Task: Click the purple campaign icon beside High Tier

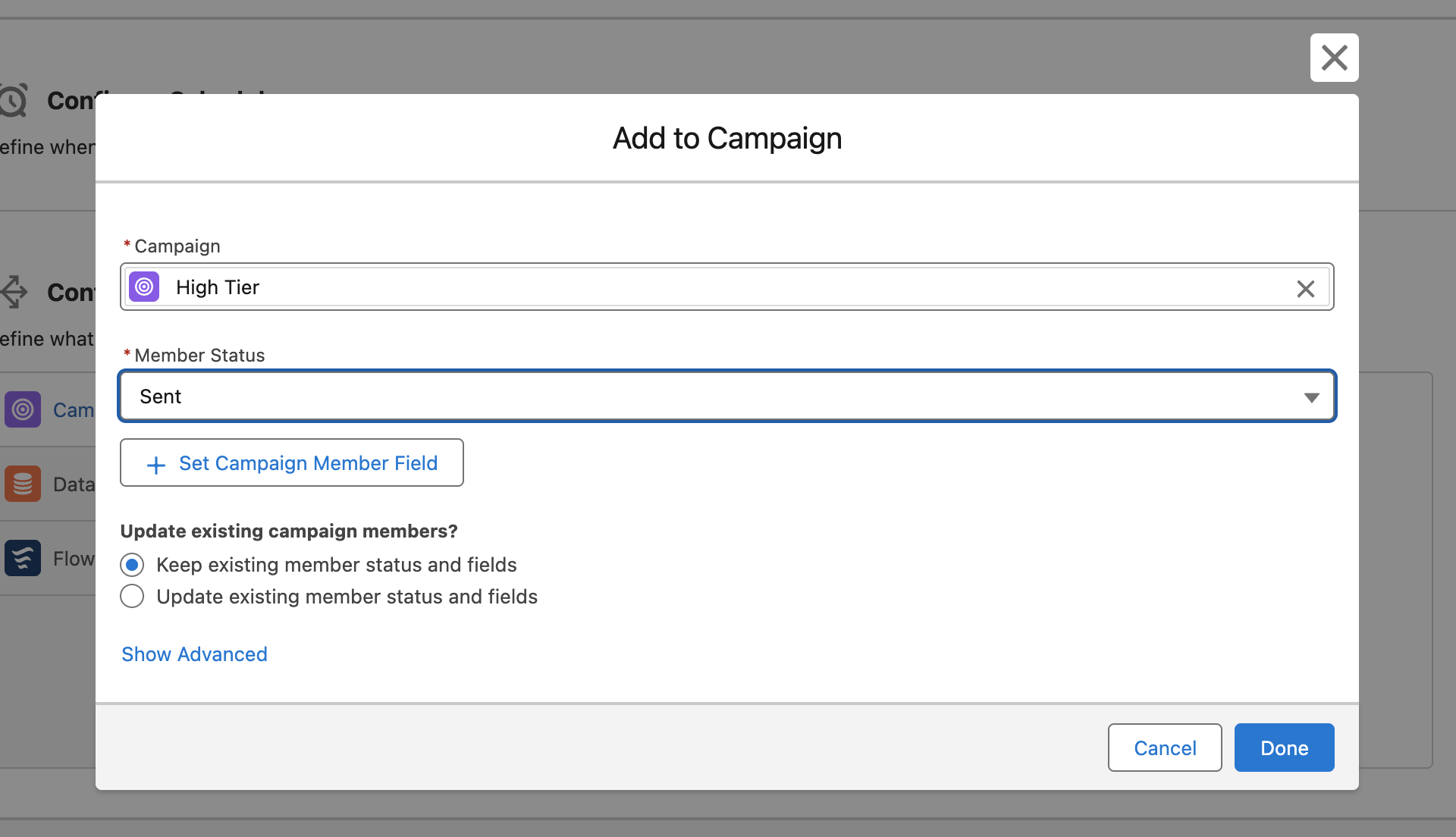Action: coord(144,287)
